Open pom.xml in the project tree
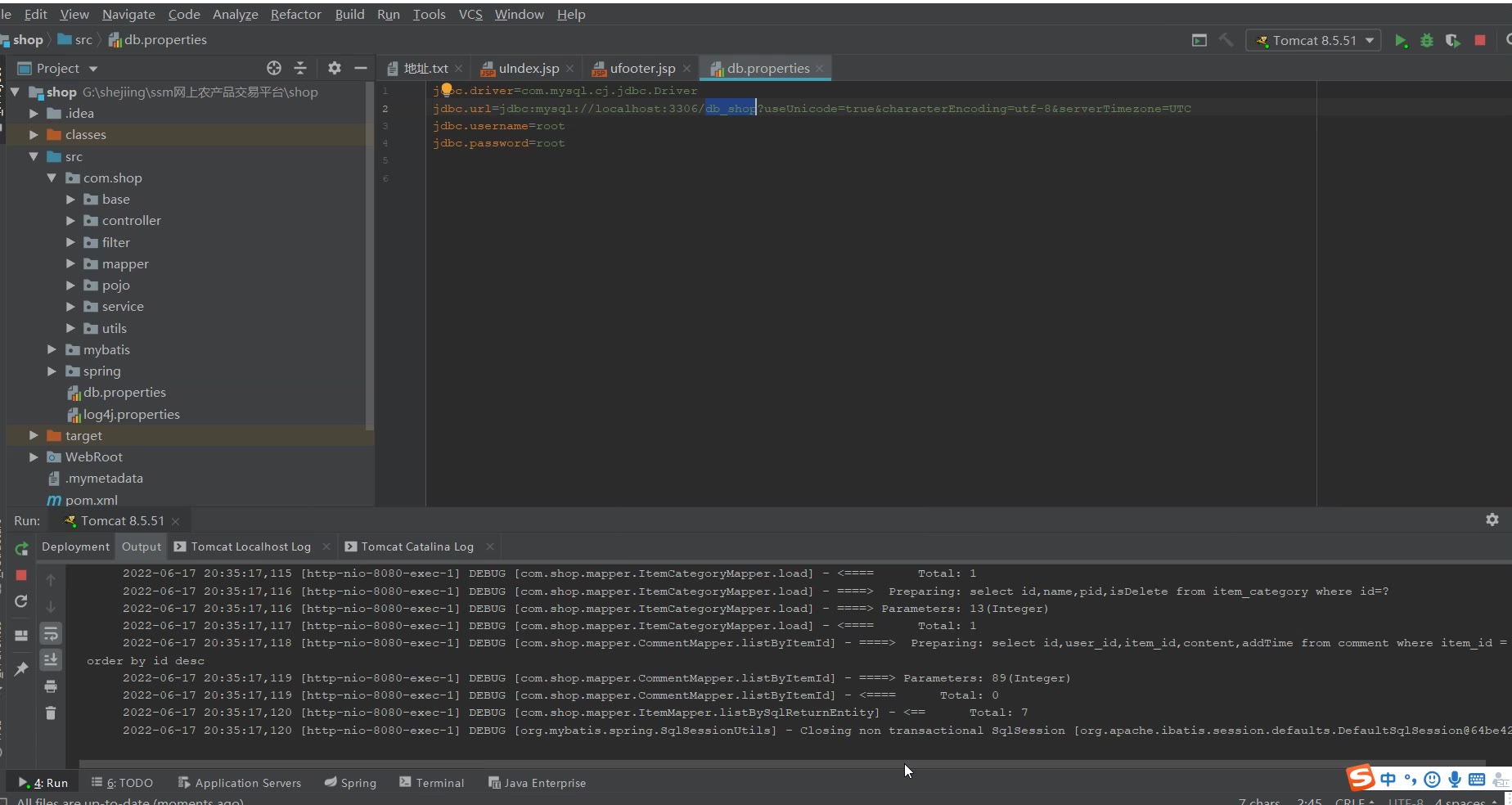The height and width of the screenshot is (805, 1512). [x=91, y=500]
